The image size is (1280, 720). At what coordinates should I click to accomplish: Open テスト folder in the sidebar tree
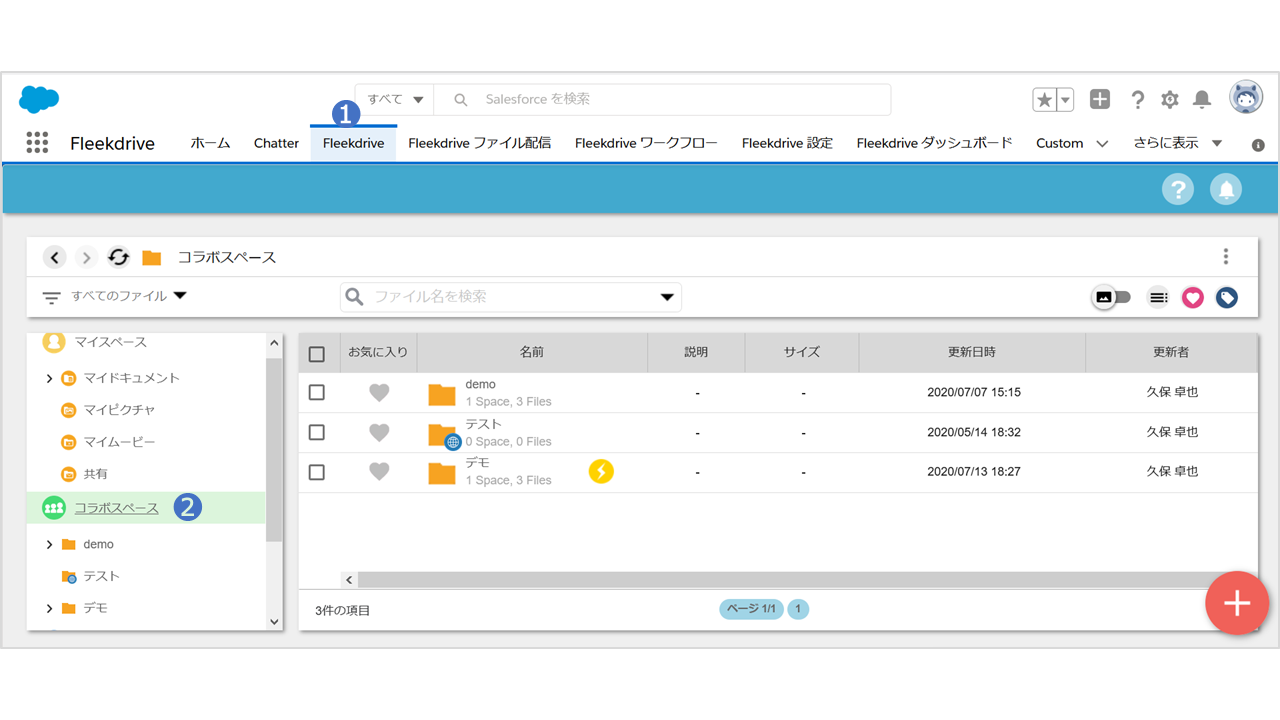pos(101,576)
